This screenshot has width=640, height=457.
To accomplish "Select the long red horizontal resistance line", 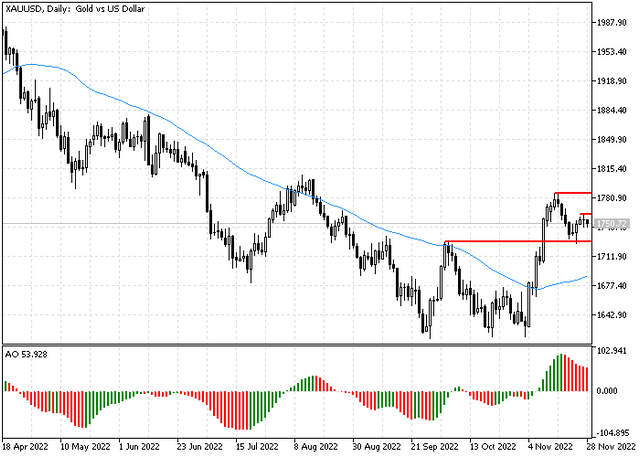I will tap(518, 242).
